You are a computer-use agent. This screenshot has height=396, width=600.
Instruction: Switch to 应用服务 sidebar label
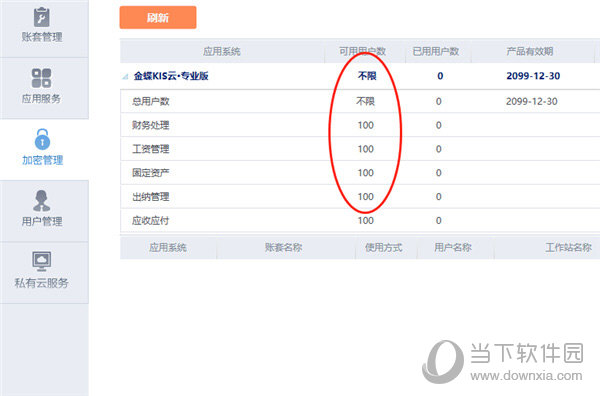click(x=41, y=99)
